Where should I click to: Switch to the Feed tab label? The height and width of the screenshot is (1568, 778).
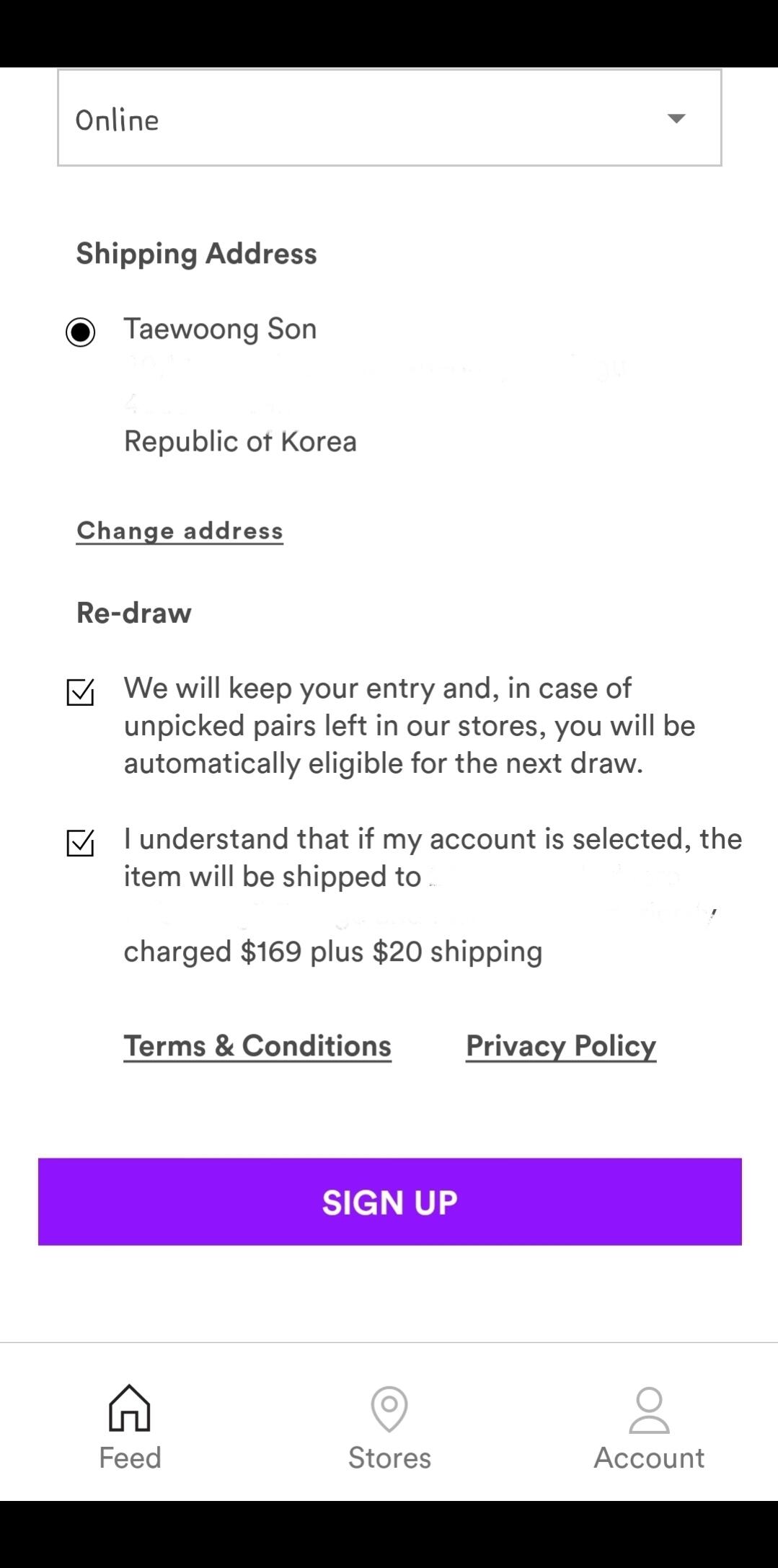[x=130, y=1458]
